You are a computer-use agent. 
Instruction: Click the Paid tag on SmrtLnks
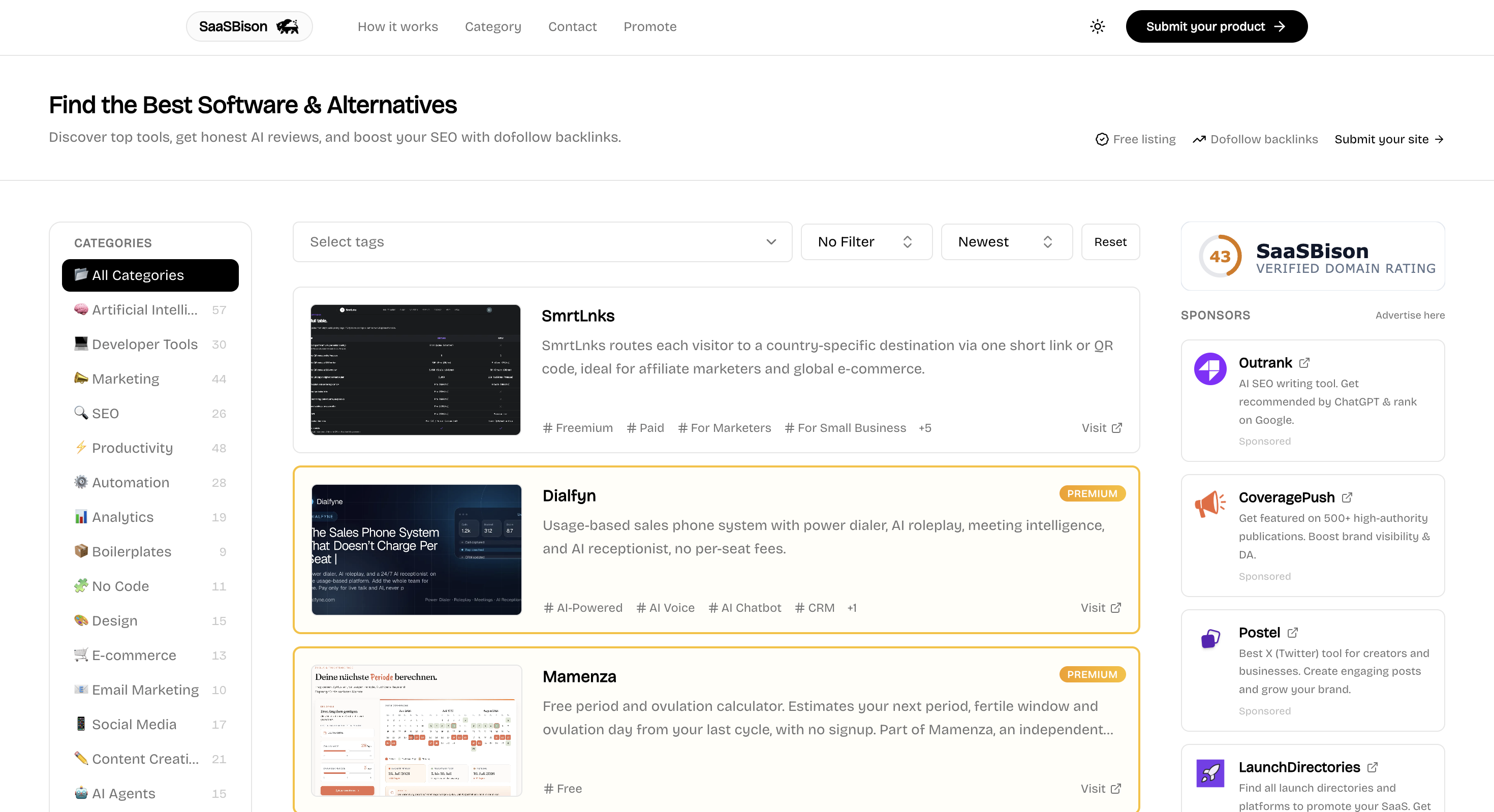[645, 428]
